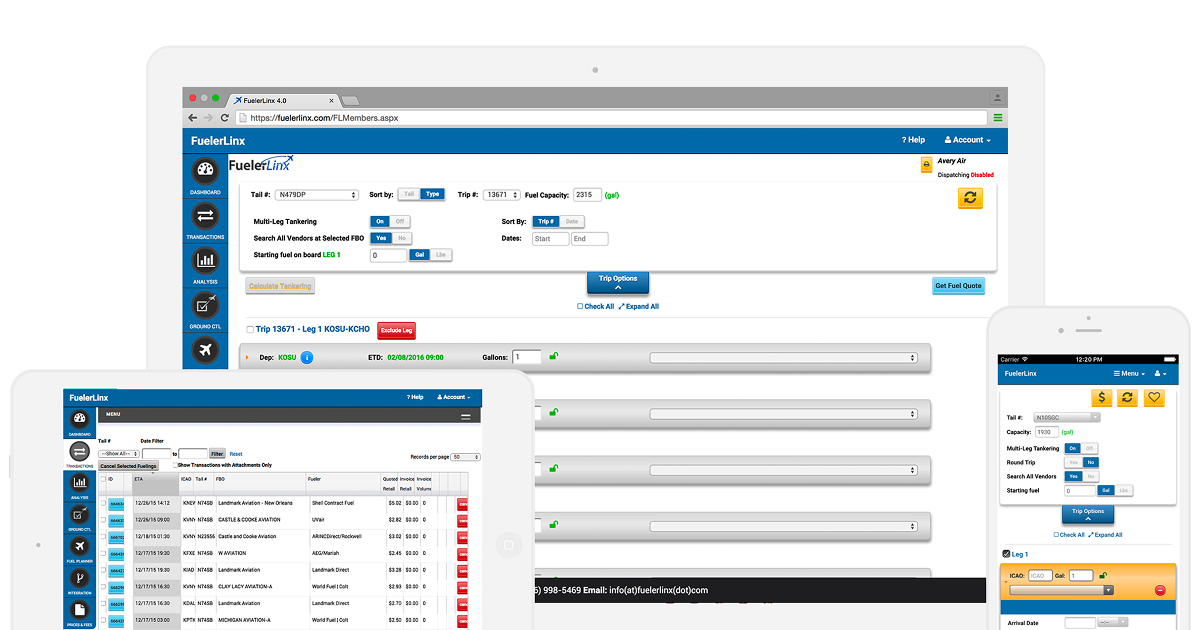The image size is (1200, 630).
Task: Set Round Trip to Yes on the phone
Action: (1073, 462)
